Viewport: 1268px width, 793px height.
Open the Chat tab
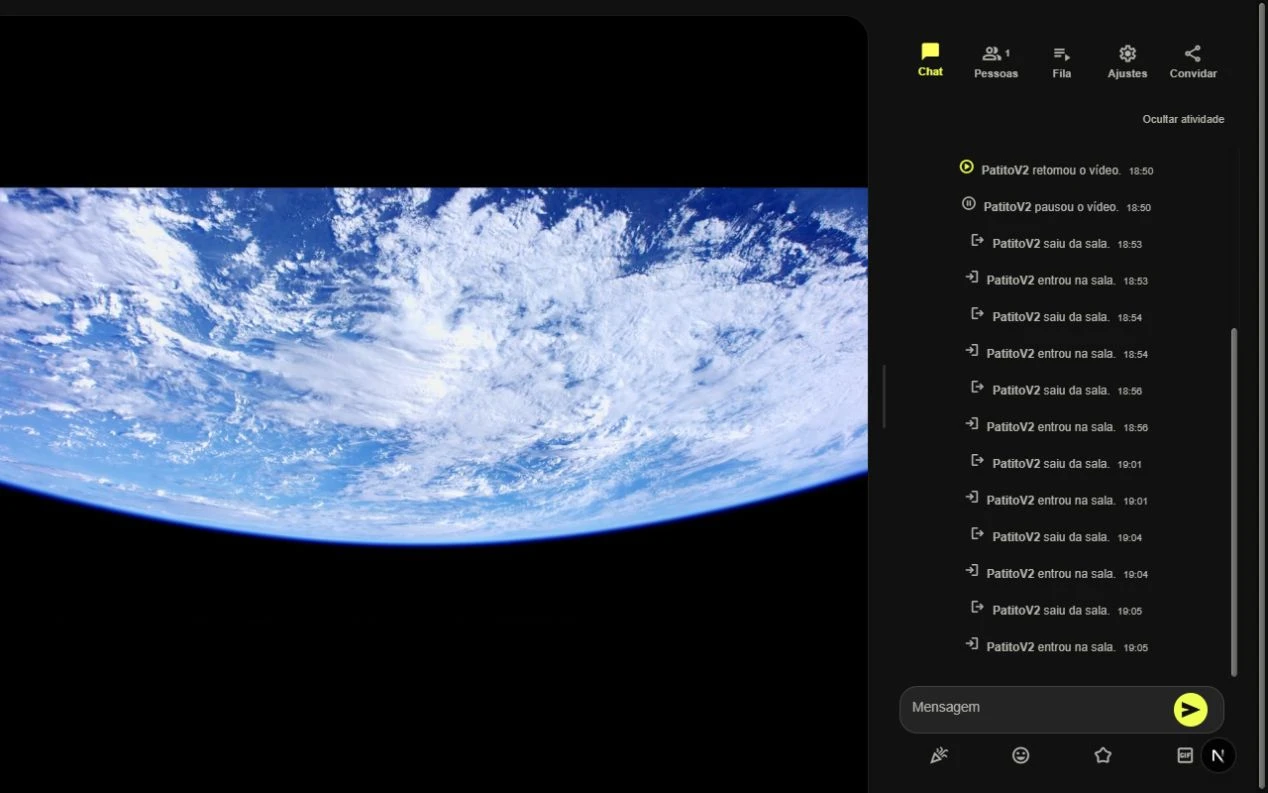[930, 60]
